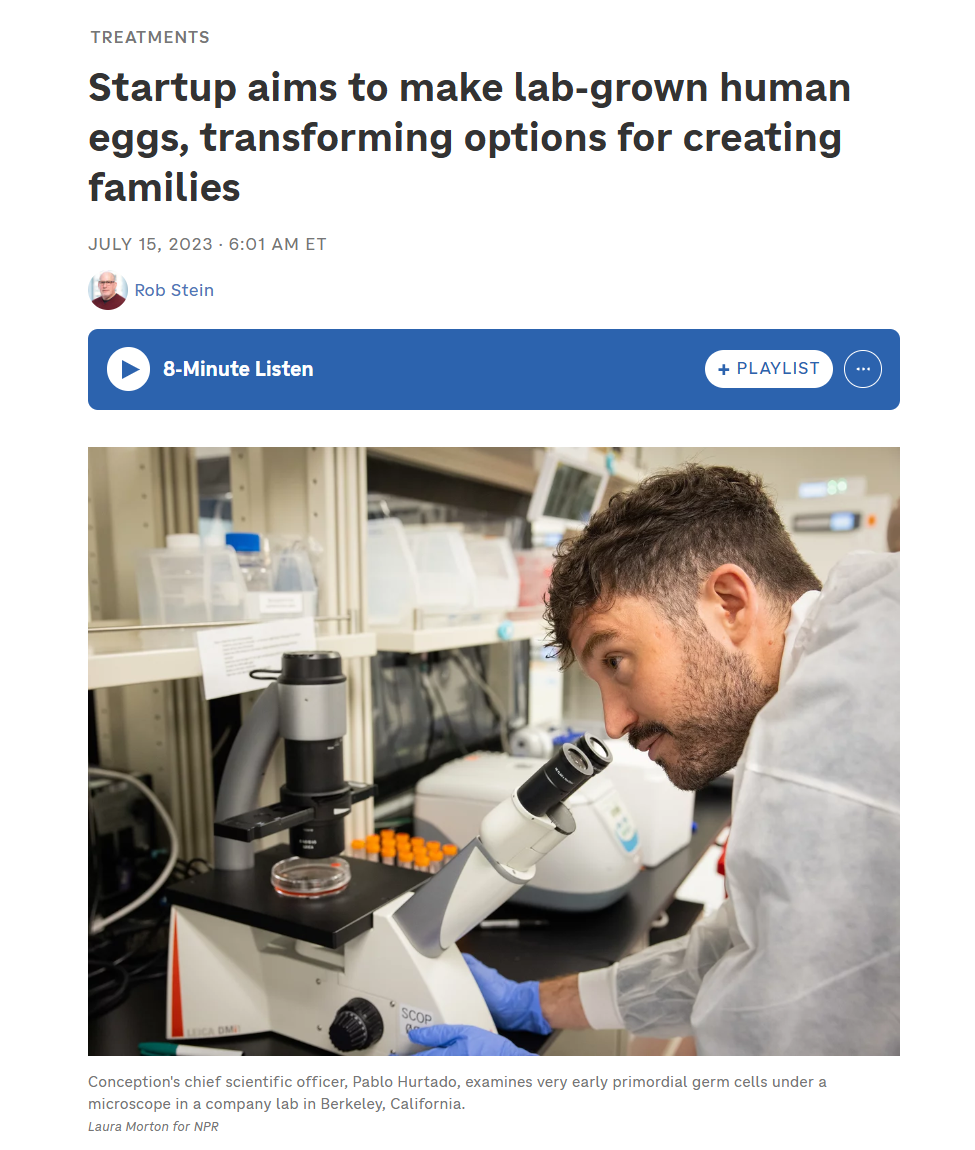This screenshot has width=975, height=1150.
Task: Click the article headline about lab-grown eggs
Action: point(469,137)
